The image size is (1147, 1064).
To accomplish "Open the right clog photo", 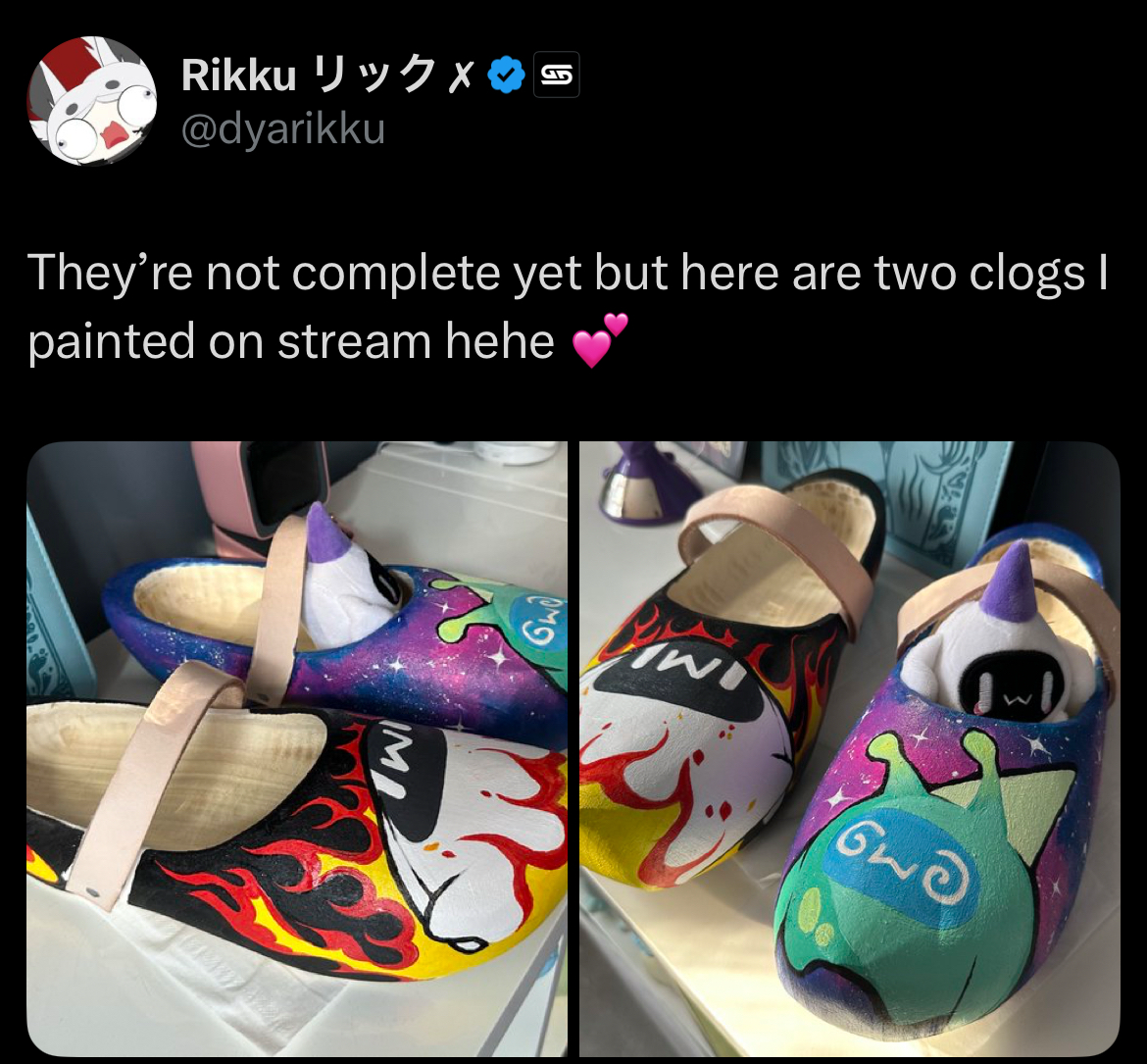I will (x=850, y=748).
